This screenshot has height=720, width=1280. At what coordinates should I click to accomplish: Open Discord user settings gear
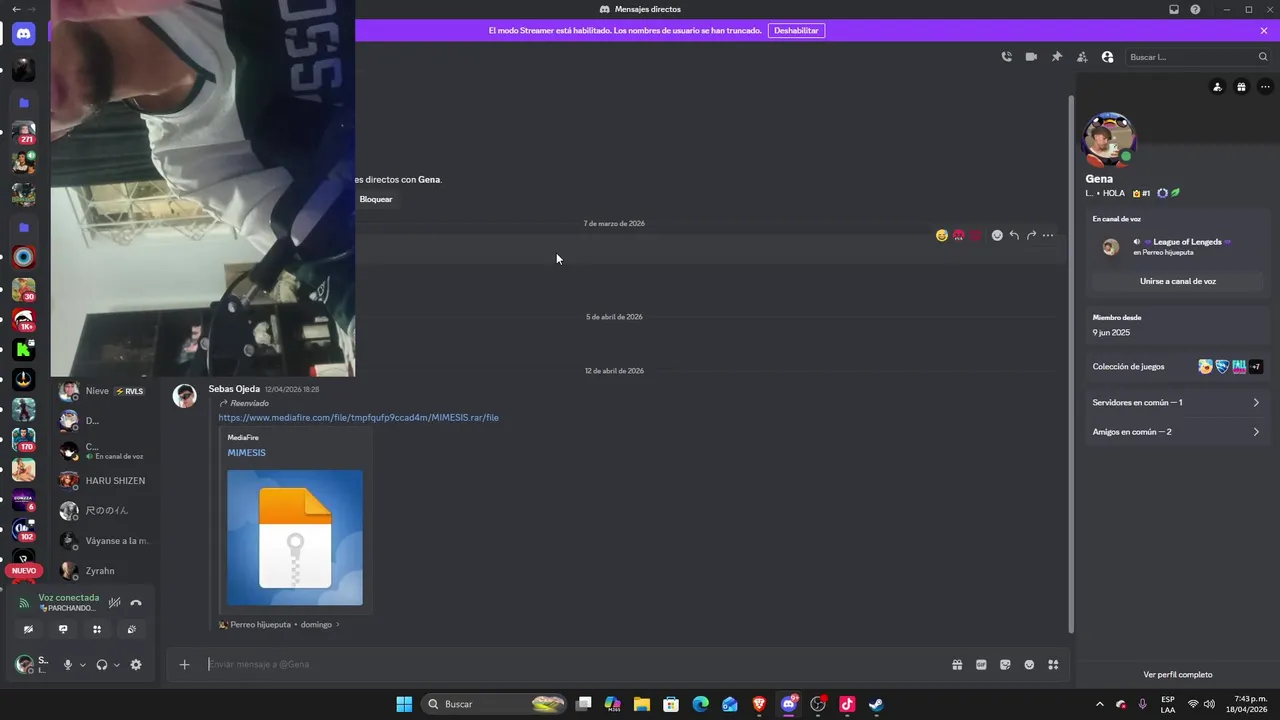136,665
